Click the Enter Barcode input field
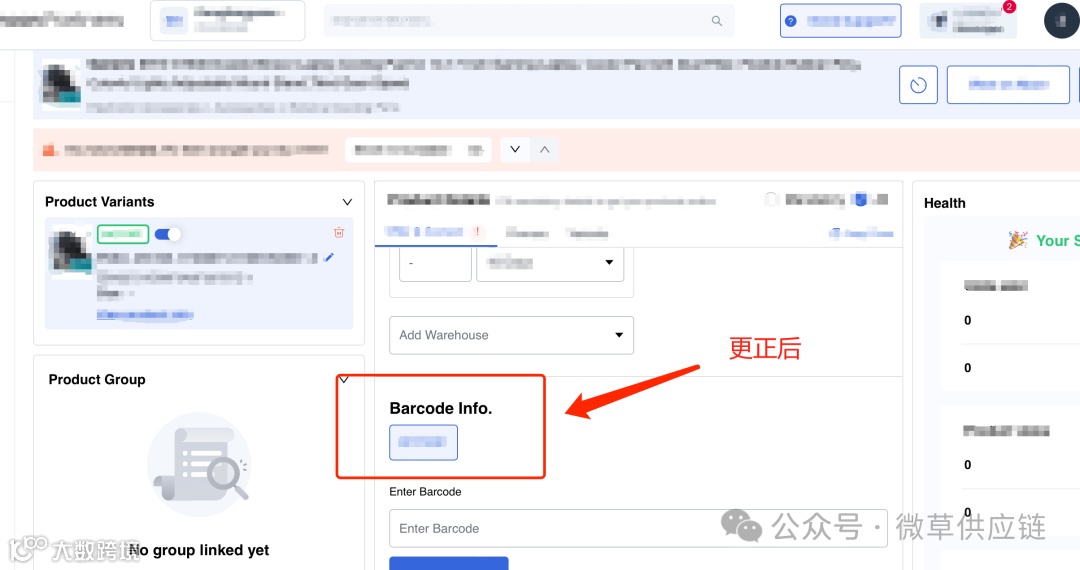Screen dimensions: 1080x570 point(638,529)
